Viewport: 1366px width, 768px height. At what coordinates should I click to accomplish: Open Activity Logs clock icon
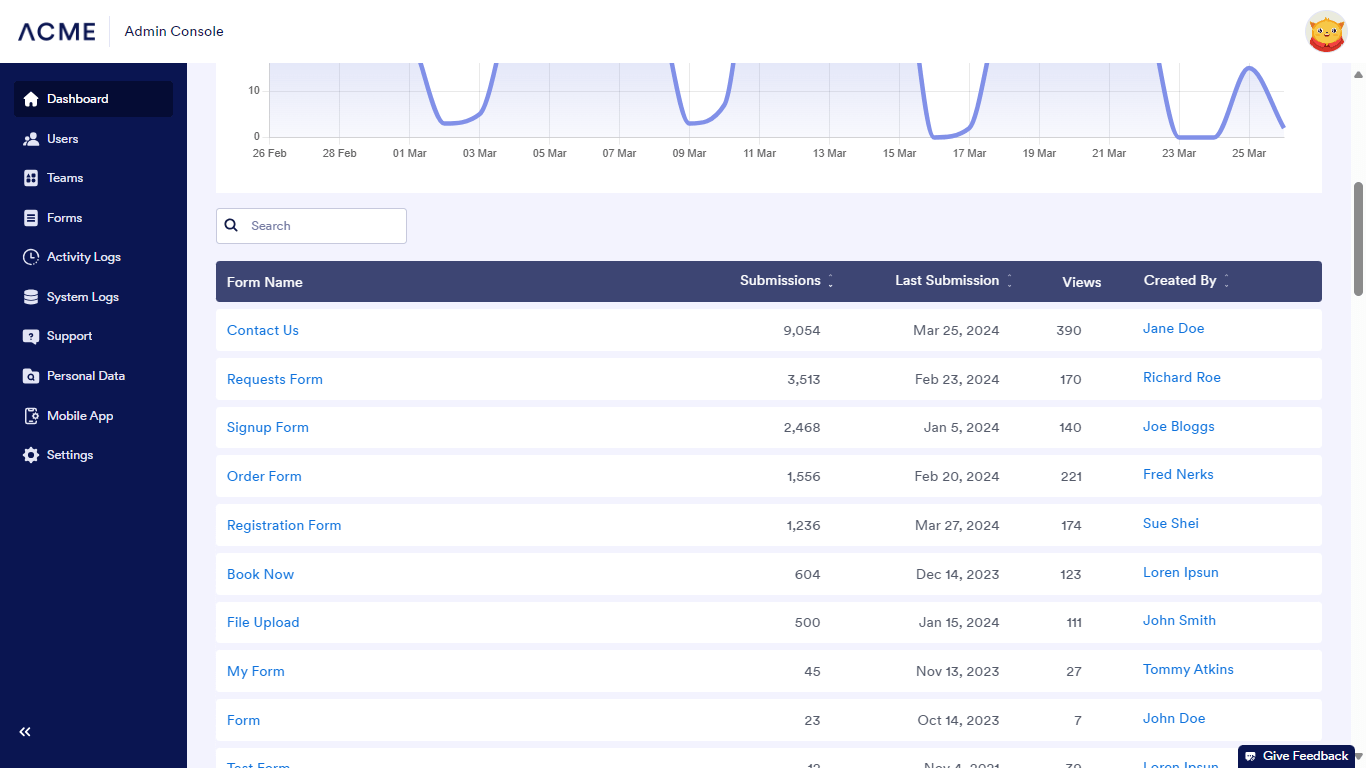(31, 257)
